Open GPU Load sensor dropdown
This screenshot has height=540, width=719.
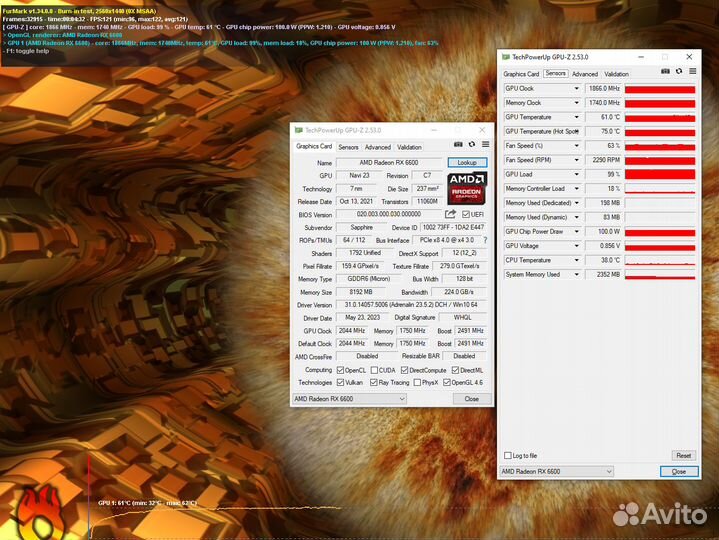(x=576, y=174)
